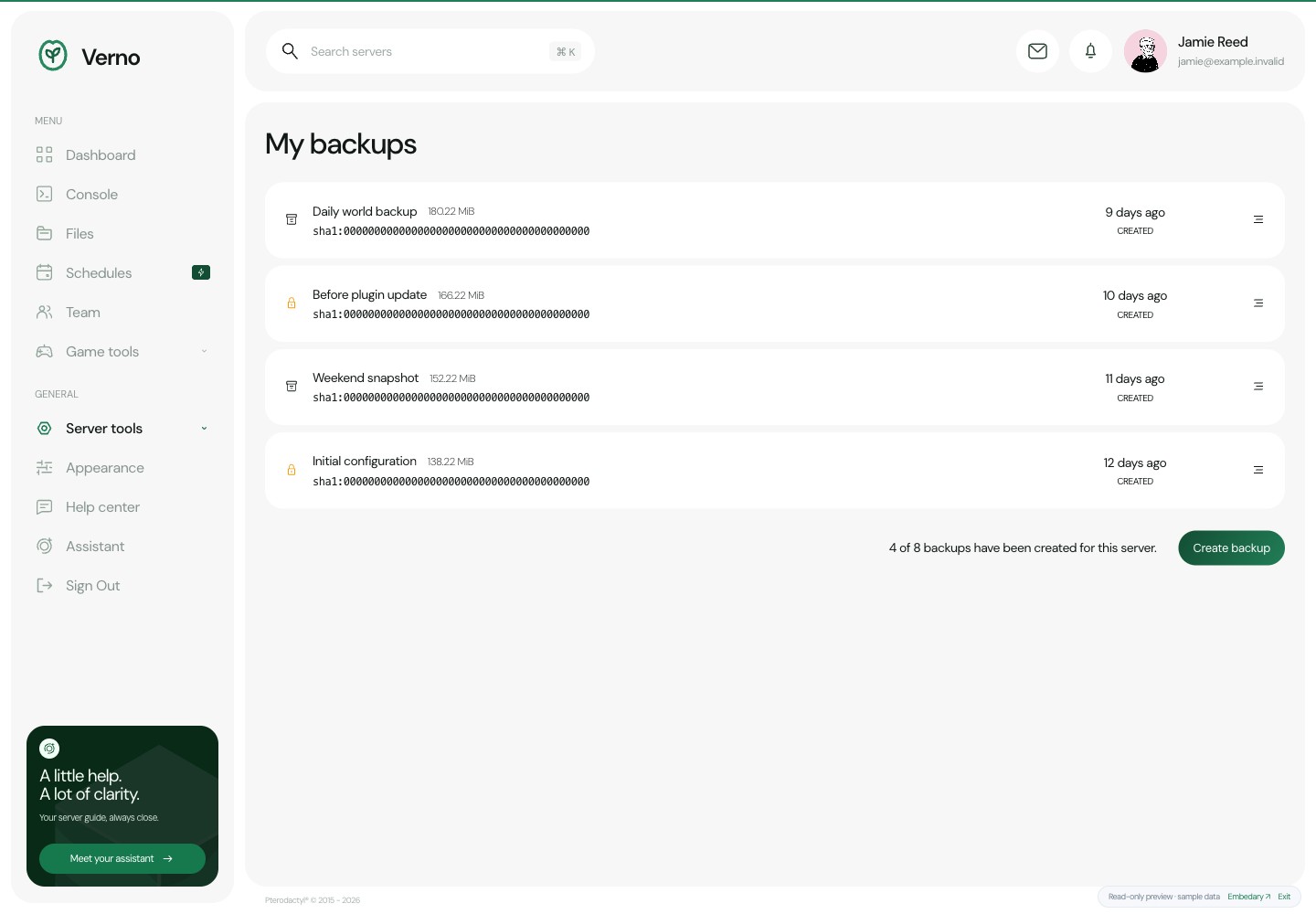This screenshot has height=914, width=1316.
Task: Click the Sign Out arrow icon
Action: (x=44, y=585)
